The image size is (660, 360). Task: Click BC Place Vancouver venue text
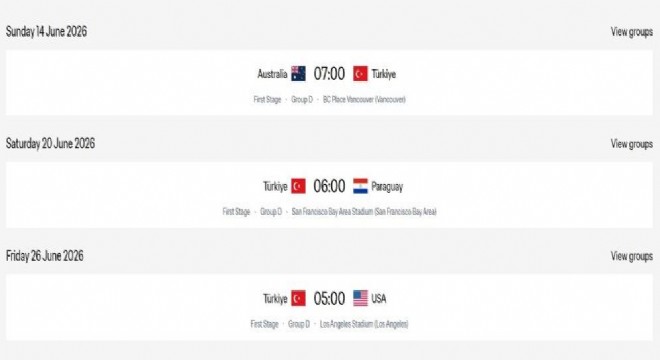coord(364,99)
